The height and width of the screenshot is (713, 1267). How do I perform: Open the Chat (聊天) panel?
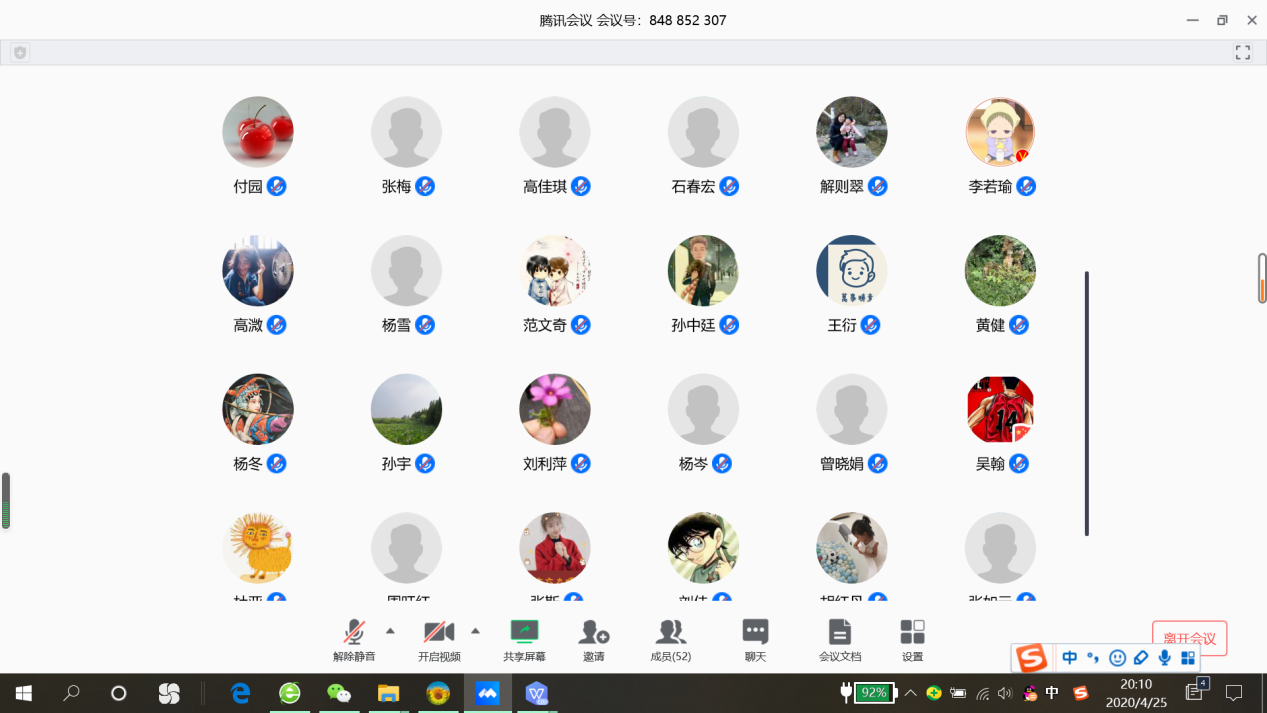point(755,633)
